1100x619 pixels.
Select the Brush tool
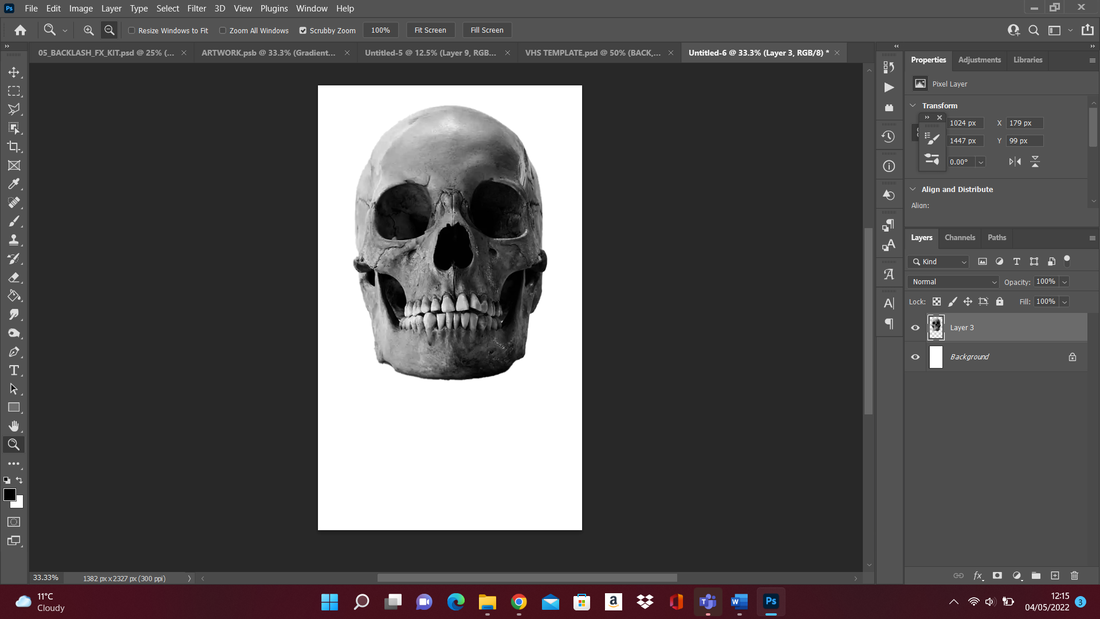(14, 221)
